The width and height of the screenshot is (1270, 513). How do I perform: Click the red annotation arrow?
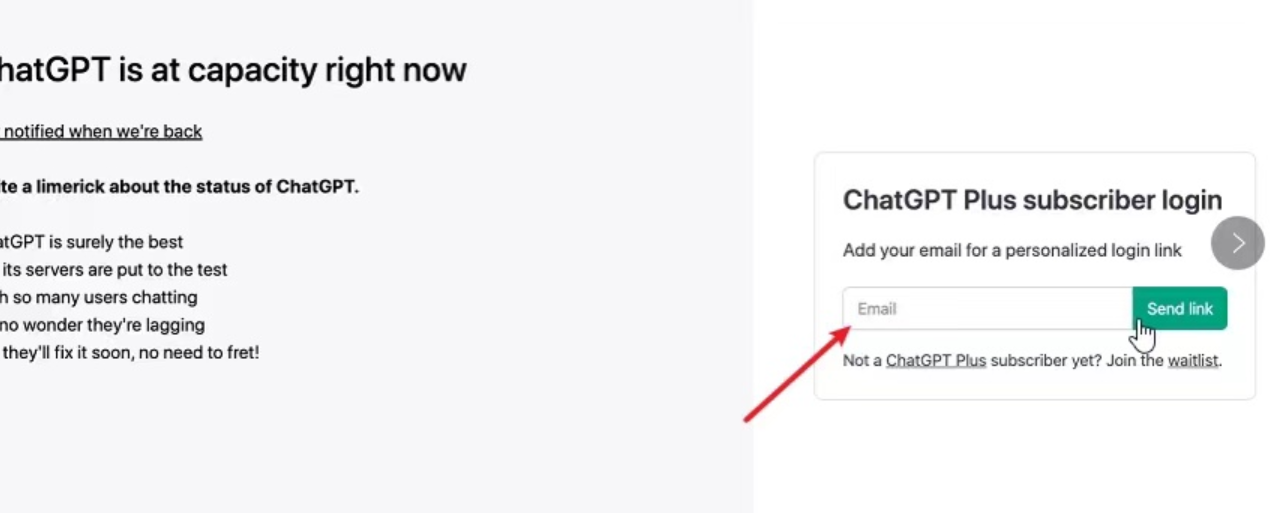coord(795,374)
